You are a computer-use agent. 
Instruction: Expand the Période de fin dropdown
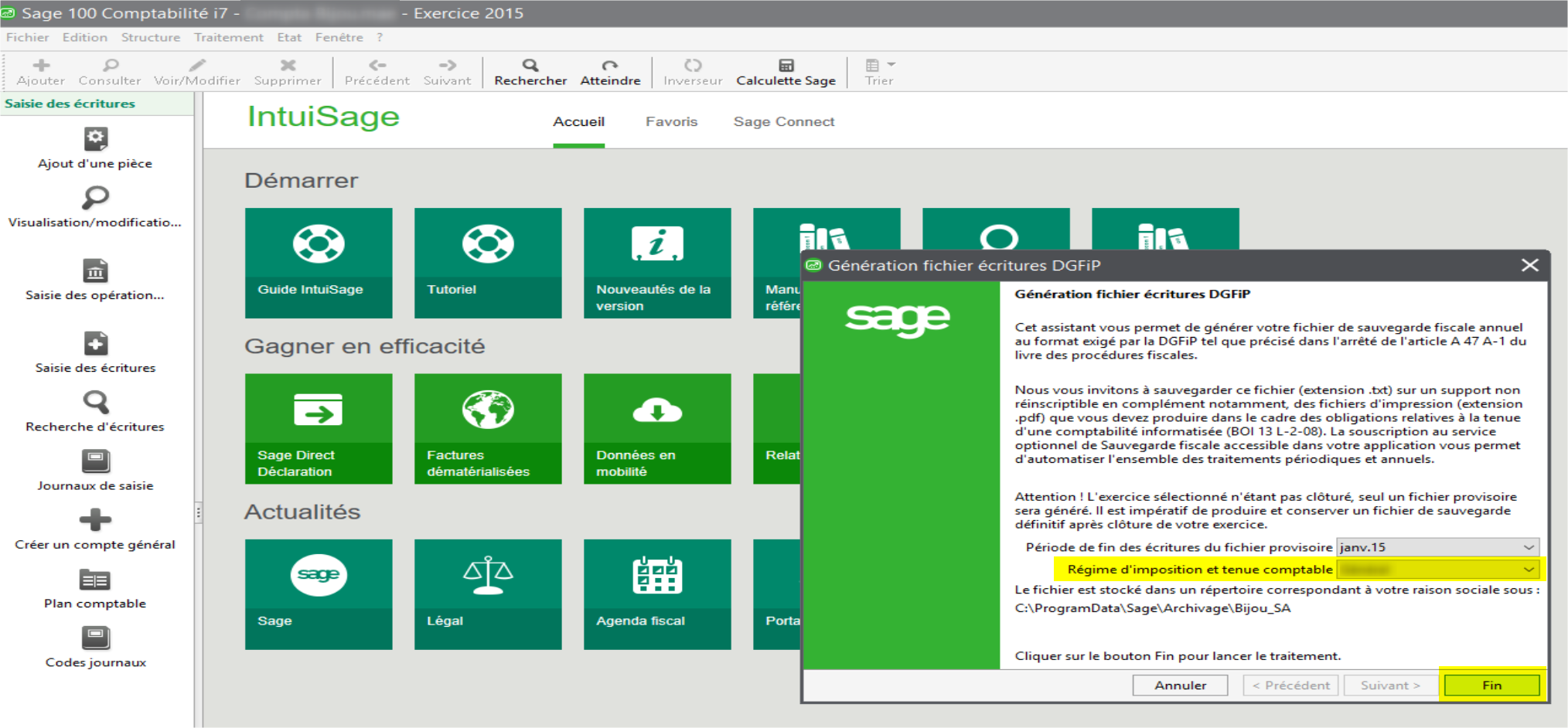pos(1528,547)
